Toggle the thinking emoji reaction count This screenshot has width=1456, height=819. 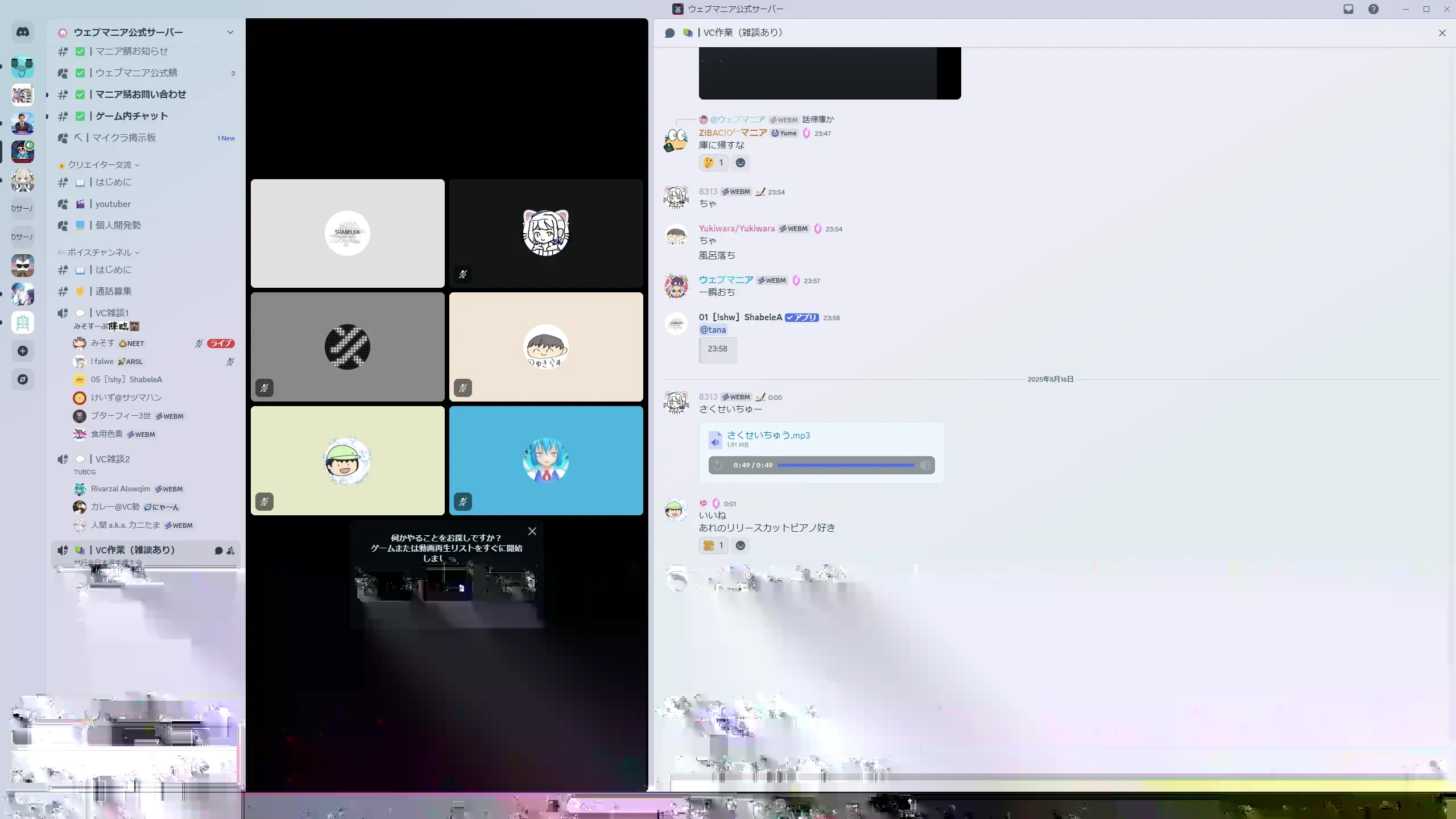(x=713, y=163)
